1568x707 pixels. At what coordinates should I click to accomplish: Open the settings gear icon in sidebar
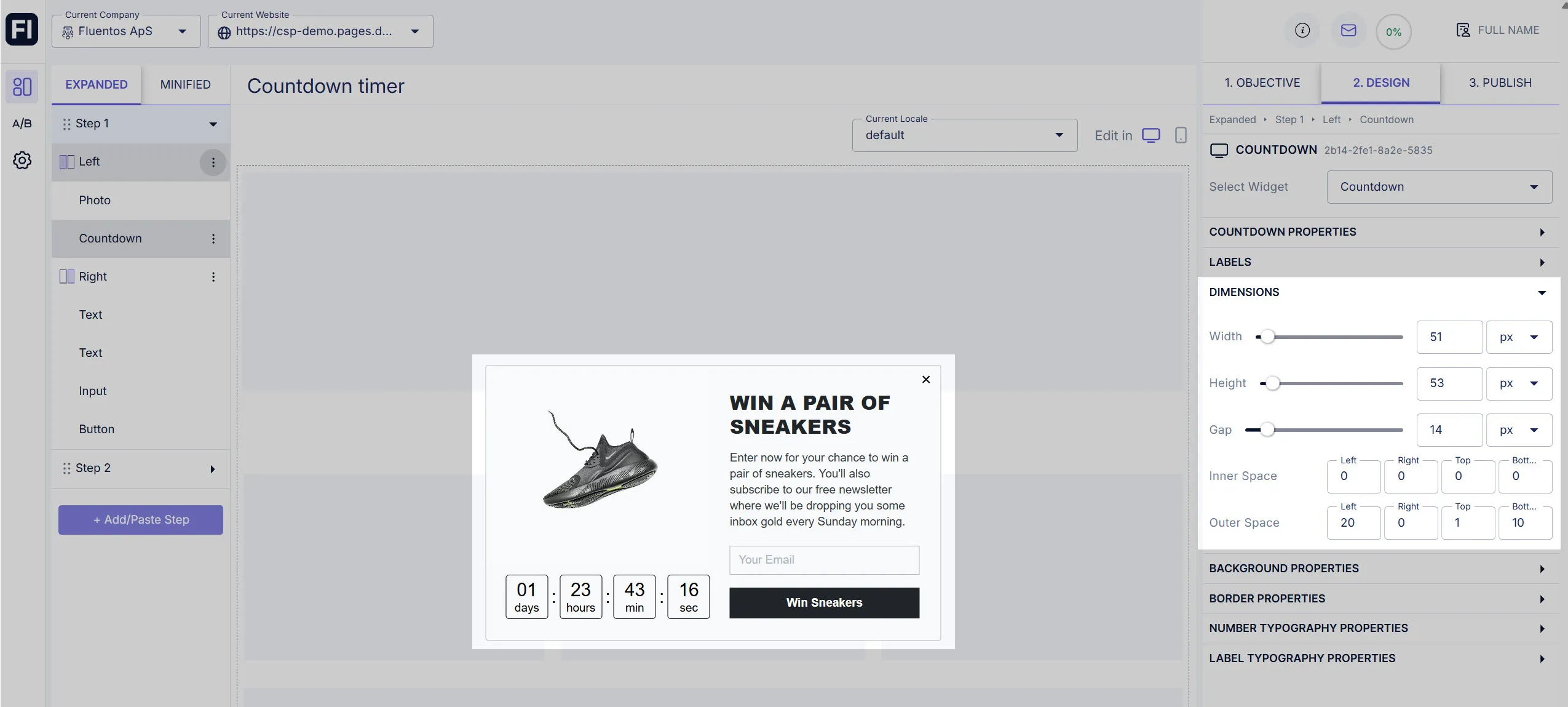pos(22,161)
